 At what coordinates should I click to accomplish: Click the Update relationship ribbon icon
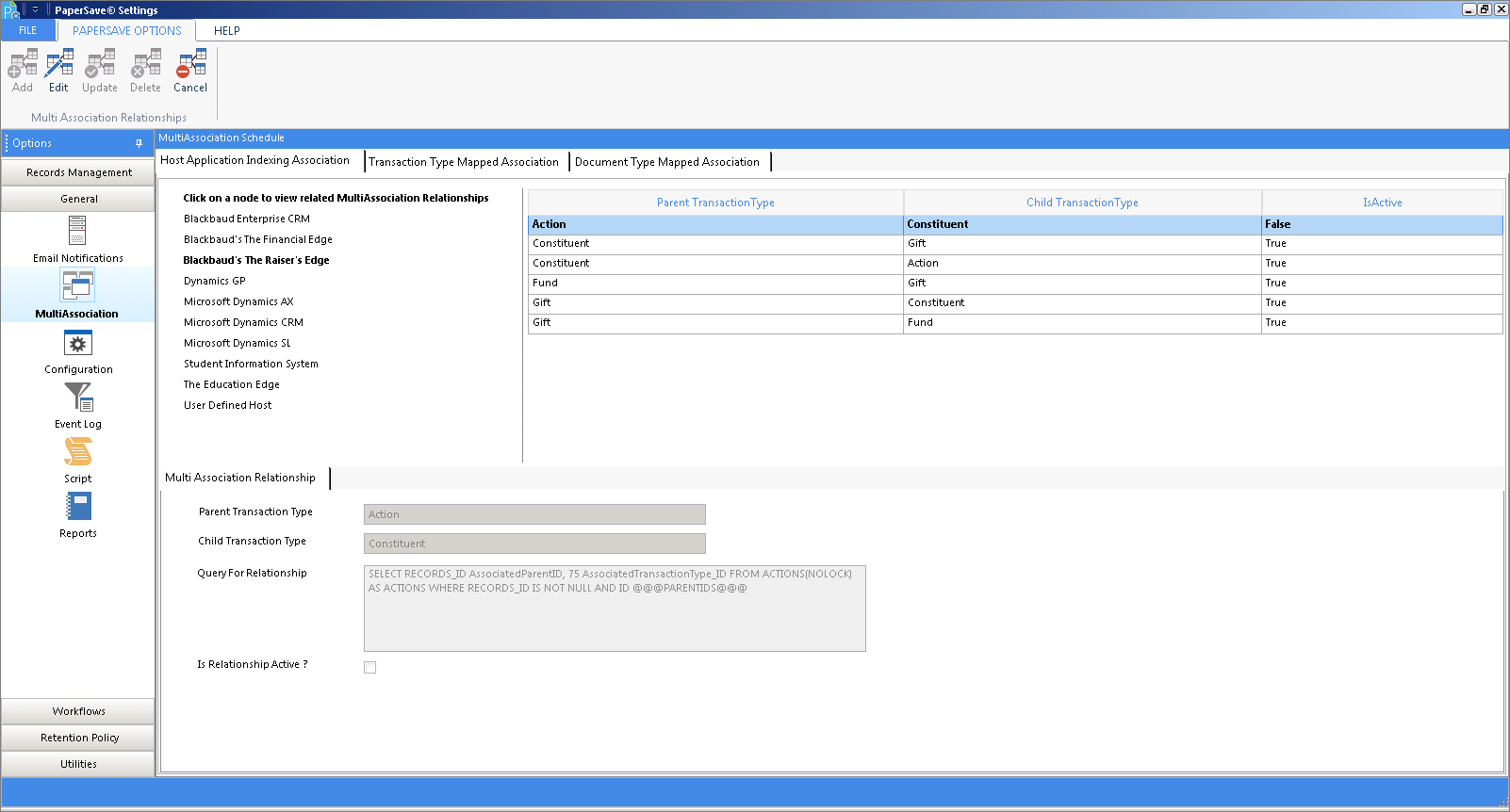tap(100, 72)
